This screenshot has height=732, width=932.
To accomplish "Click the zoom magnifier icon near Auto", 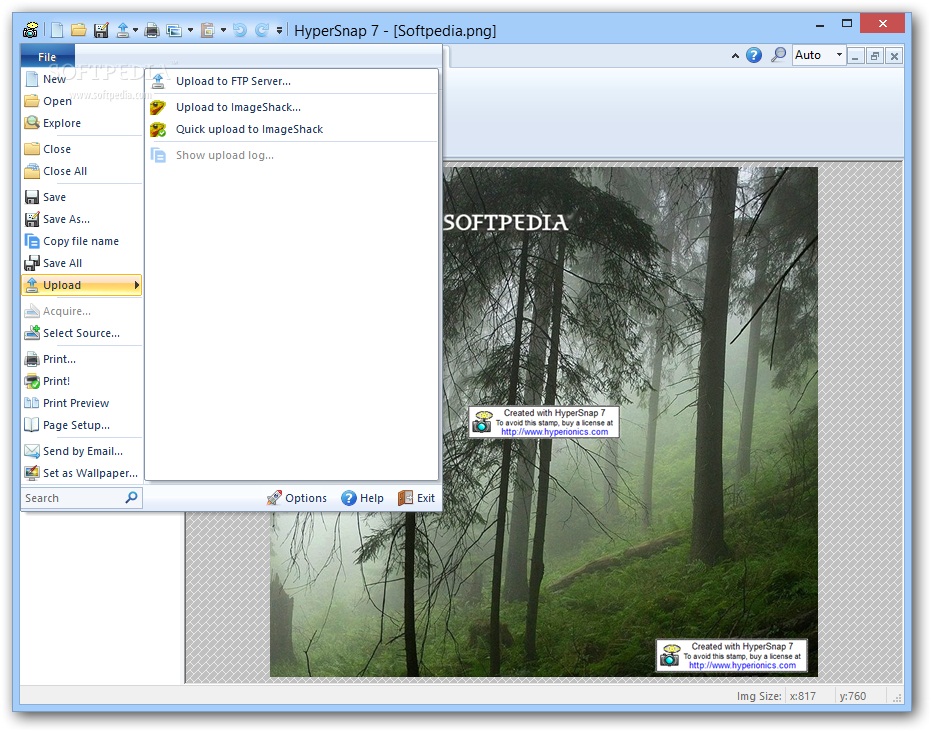I will point(778,55).
